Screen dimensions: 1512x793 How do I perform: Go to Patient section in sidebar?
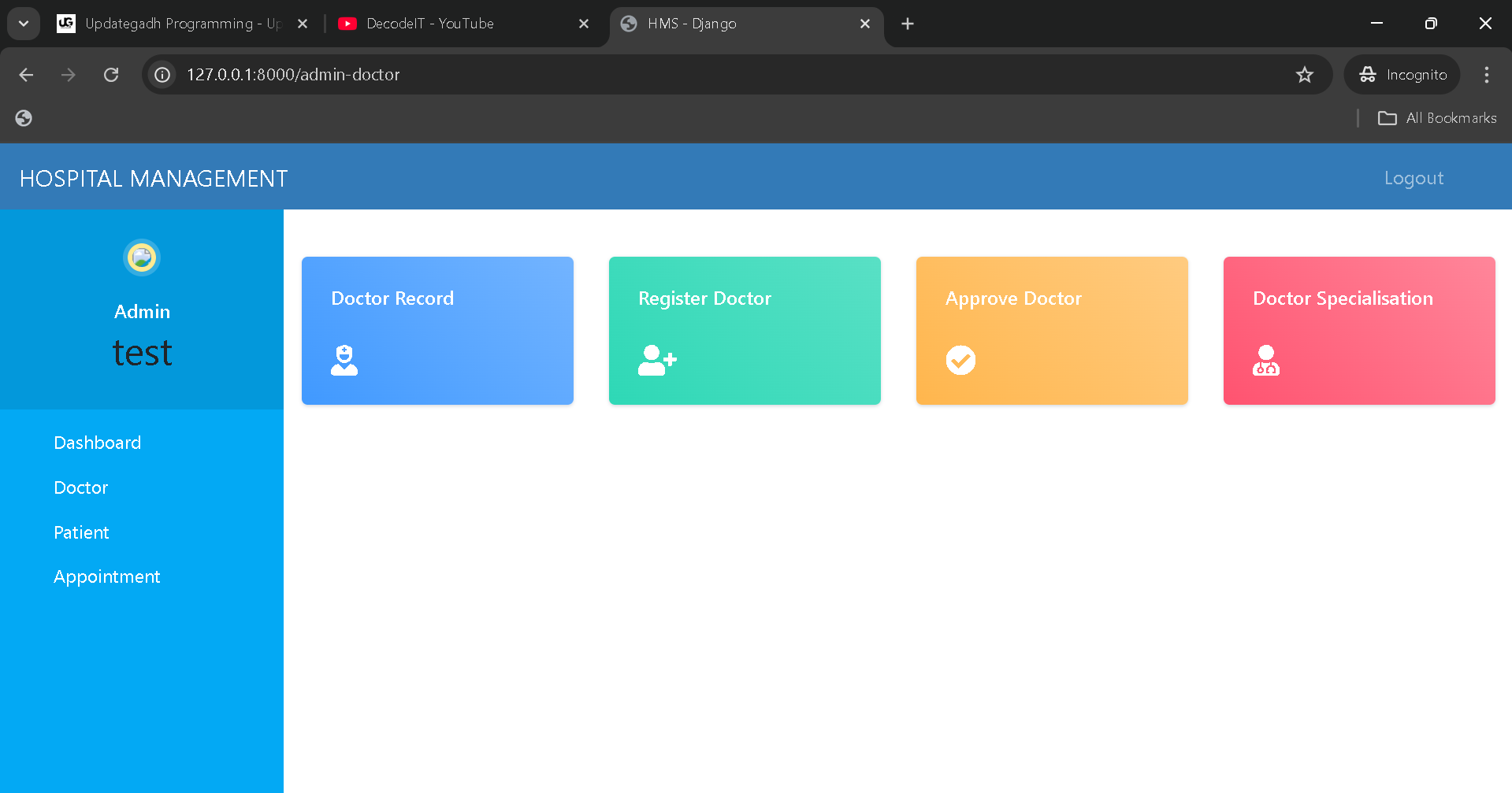[x=81, y=532]
